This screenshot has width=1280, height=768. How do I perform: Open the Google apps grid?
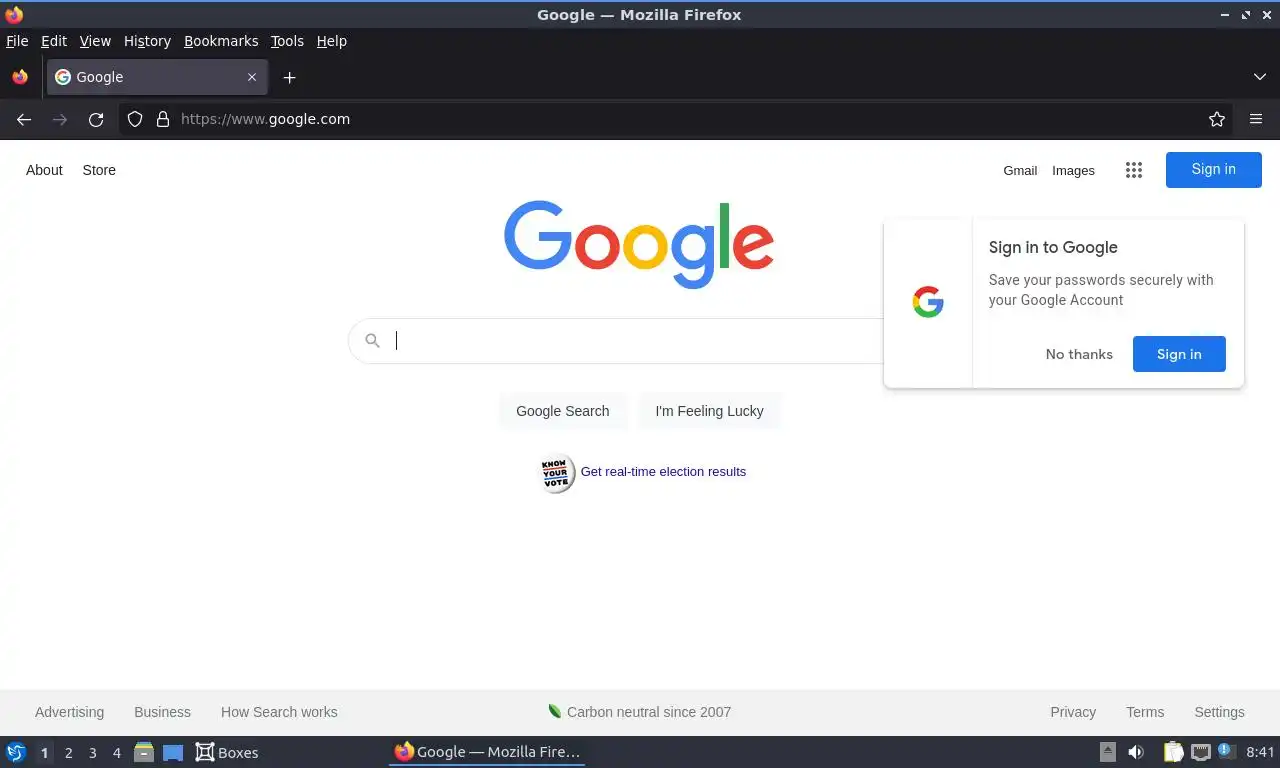pyautogui.click(x=1133, y=170)
